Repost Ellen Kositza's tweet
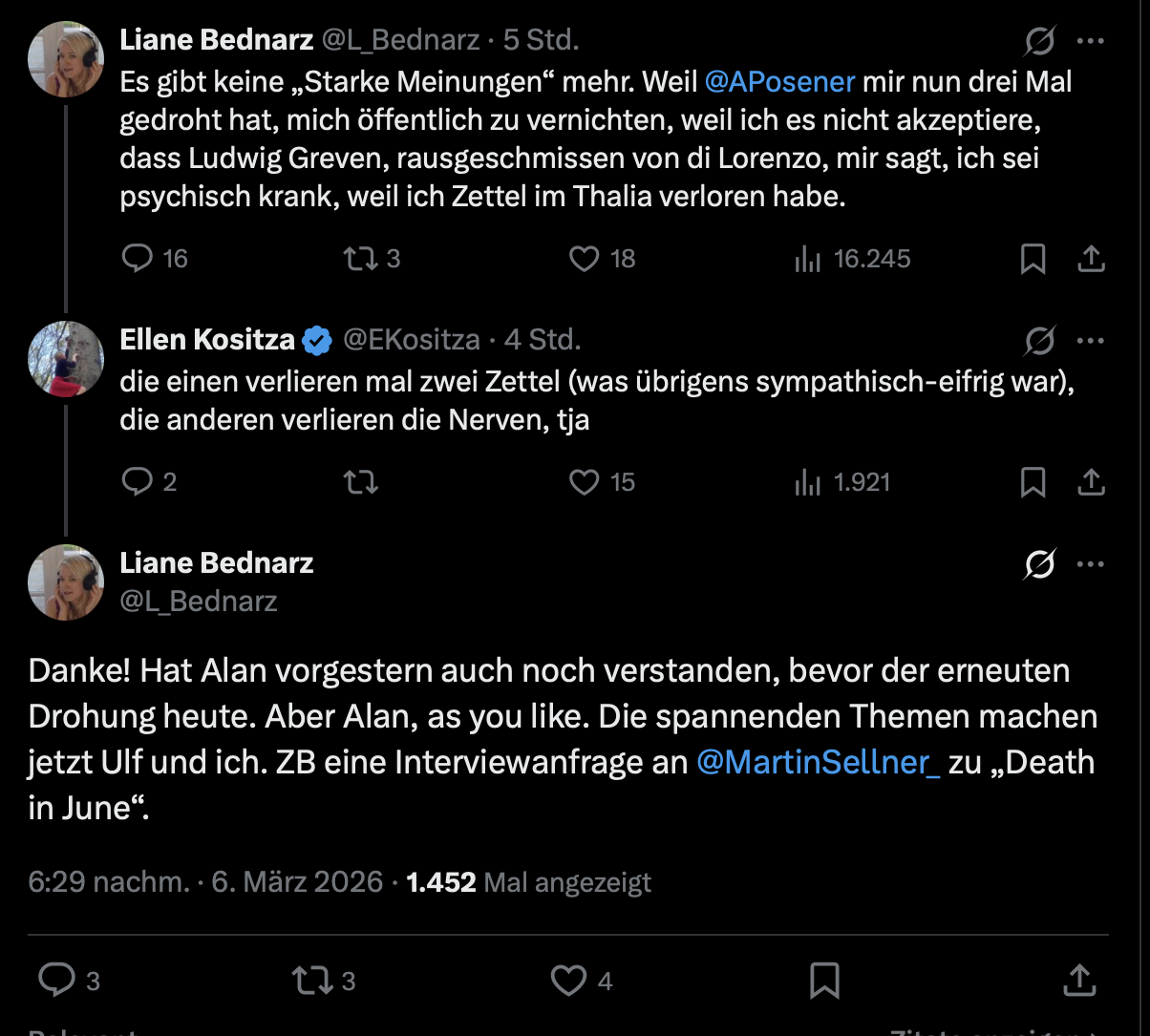This screenshot has width=1150, height=1036. tap(360, 482)
